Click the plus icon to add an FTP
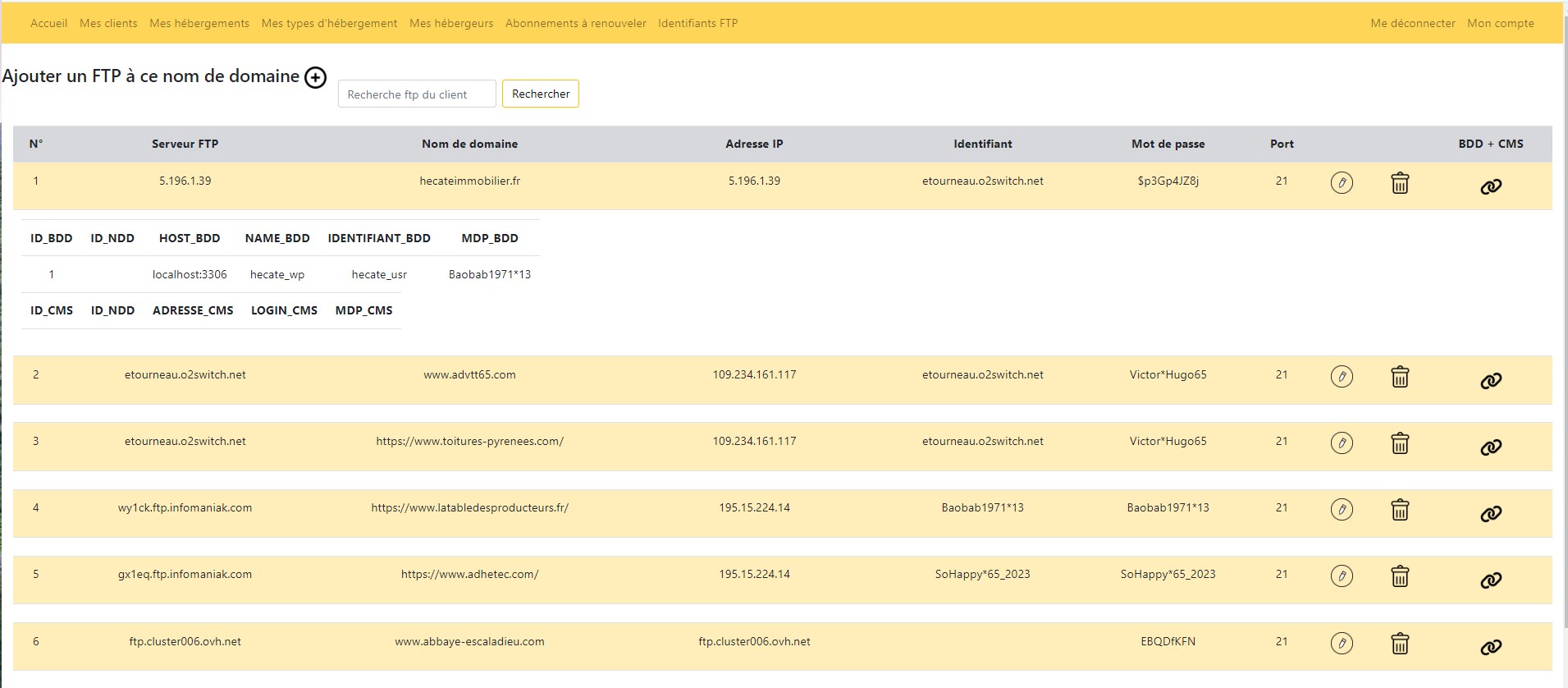The image size is (1568, 688). pyautogui.click(x=315, y=78)
